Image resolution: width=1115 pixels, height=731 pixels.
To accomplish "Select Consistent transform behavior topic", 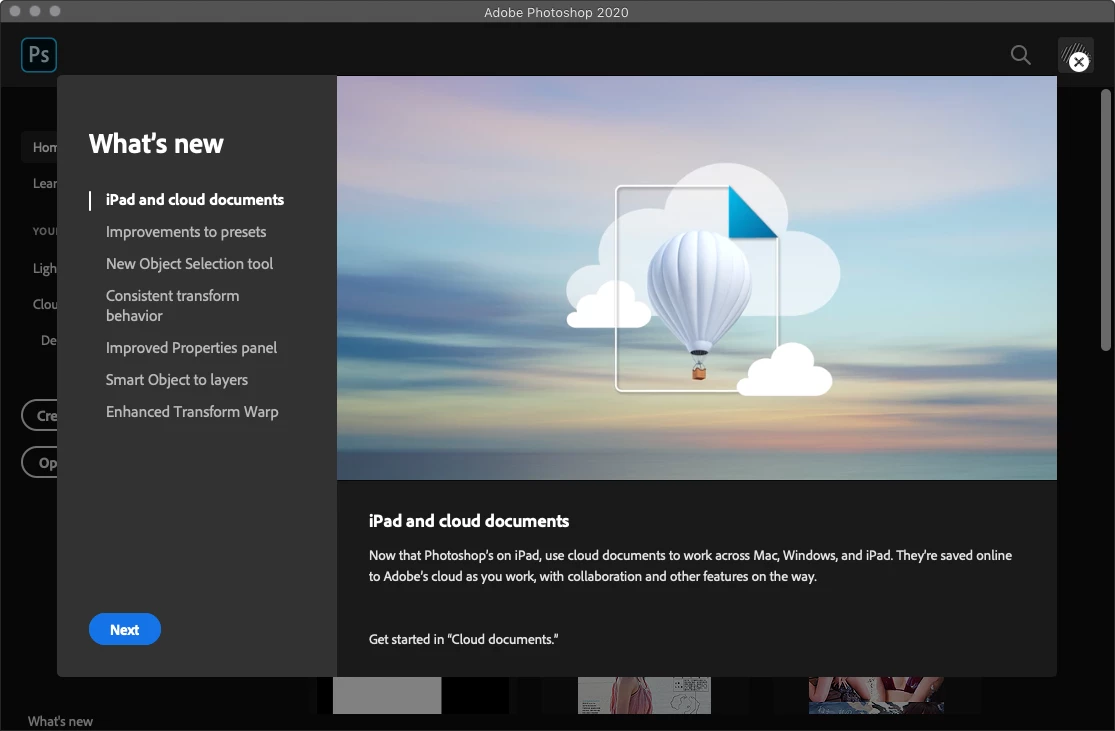I will 173,306.
